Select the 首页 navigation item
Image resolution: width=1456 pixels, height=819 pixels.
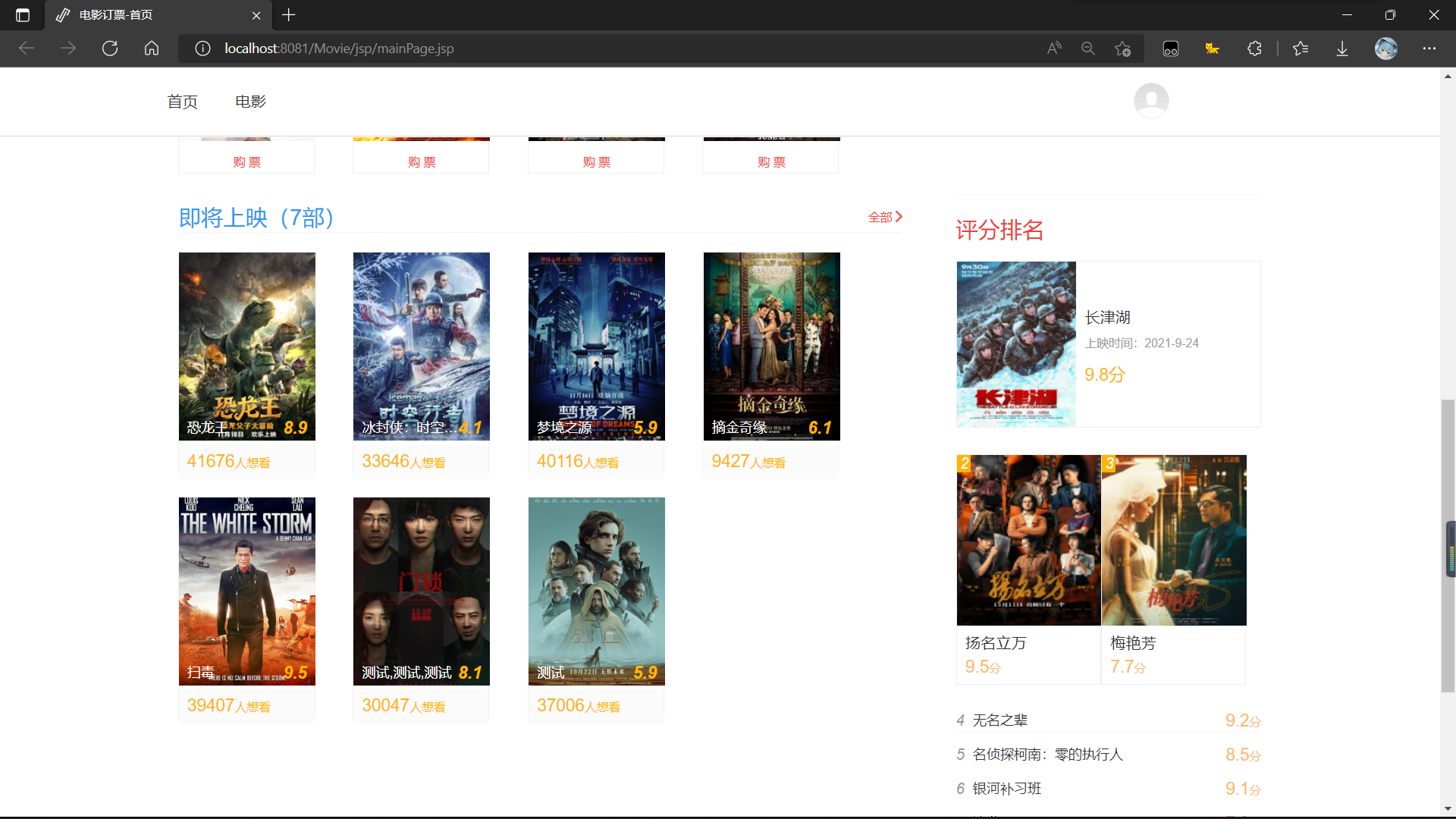pyautogui.click(x=182, y=101)
